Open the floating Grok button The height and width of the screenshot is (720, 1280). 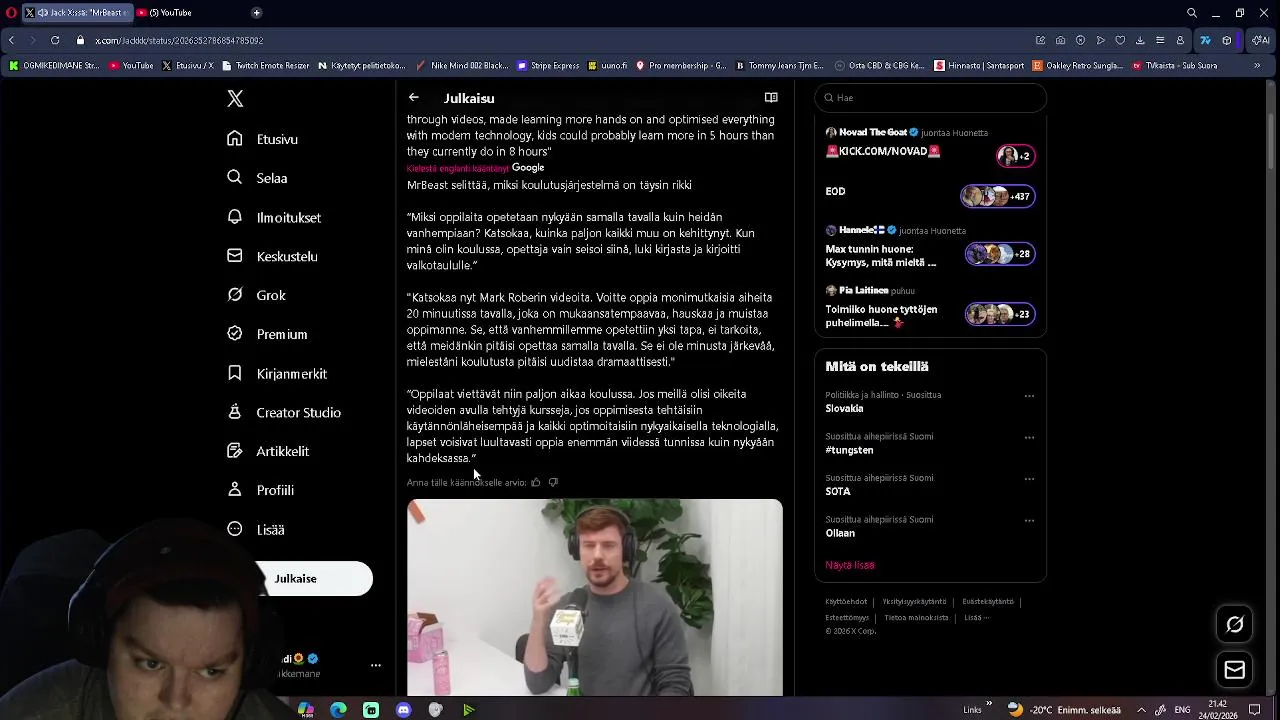pyautogui.click(x=1235, y=624)
